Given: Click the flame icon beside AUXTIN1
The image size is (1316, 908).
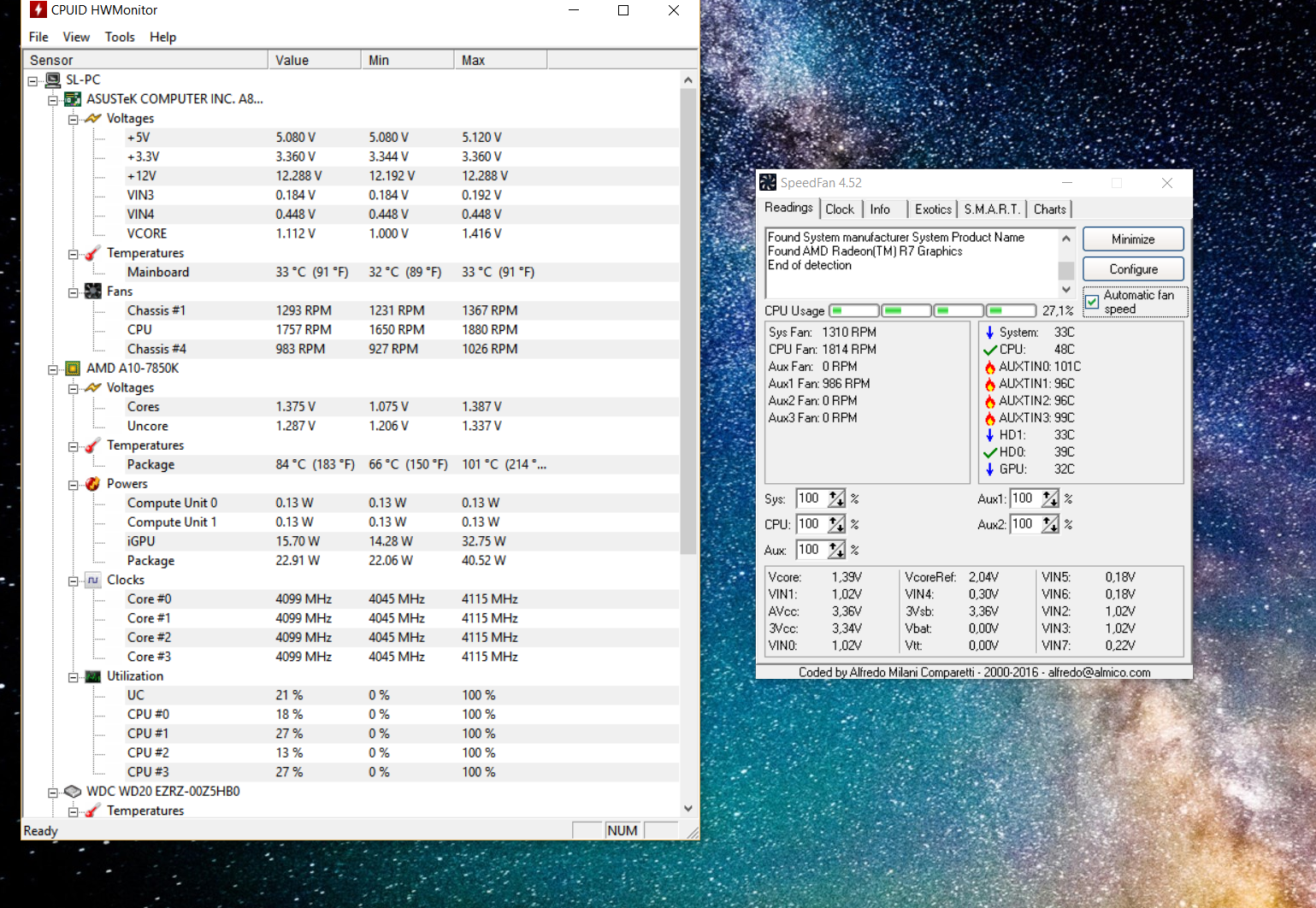Looking at the screenshot, I should tap(990, 384).
